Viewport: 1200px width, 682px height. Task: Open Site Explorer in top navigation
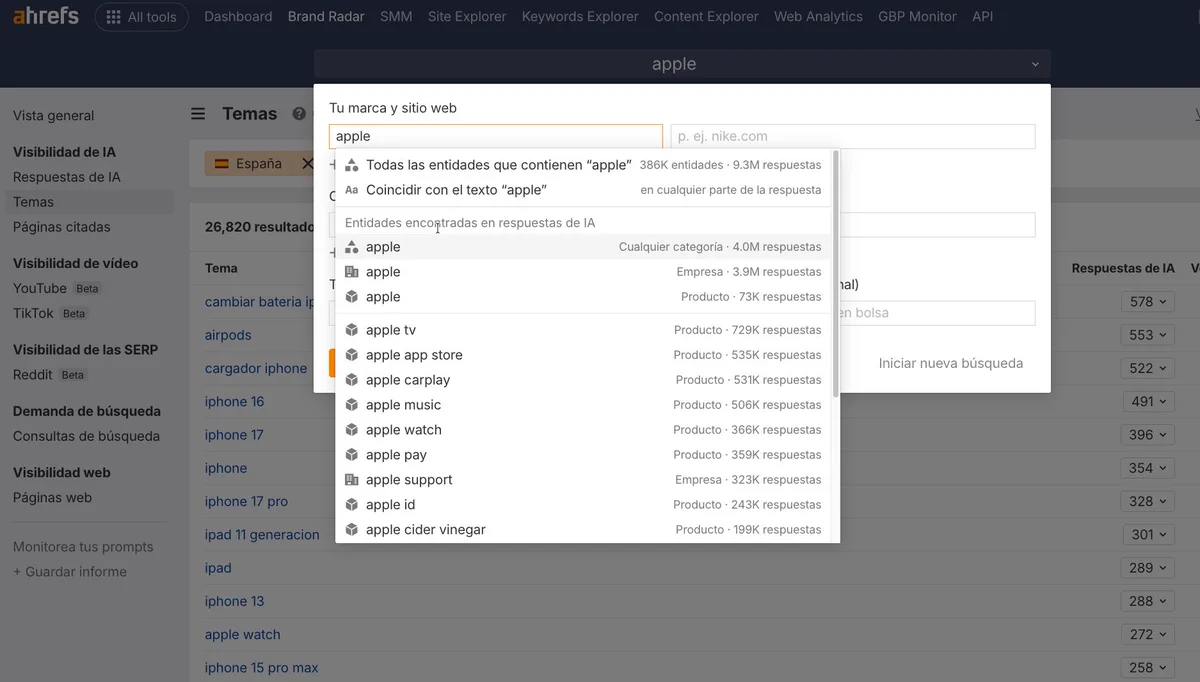(x=467, y=17)
